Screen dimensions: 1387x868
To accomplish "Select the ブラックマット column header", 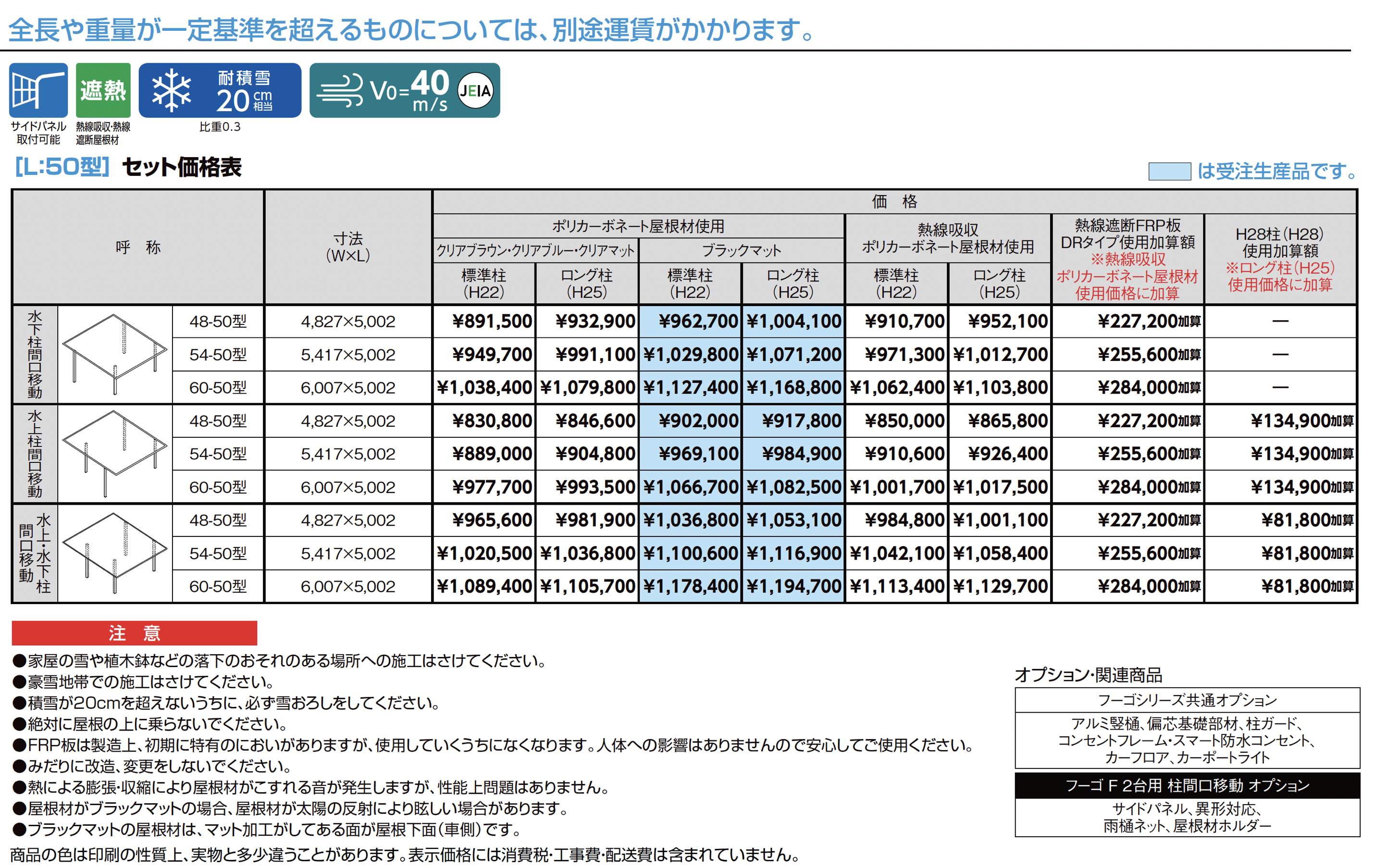I will click(741, 250).
